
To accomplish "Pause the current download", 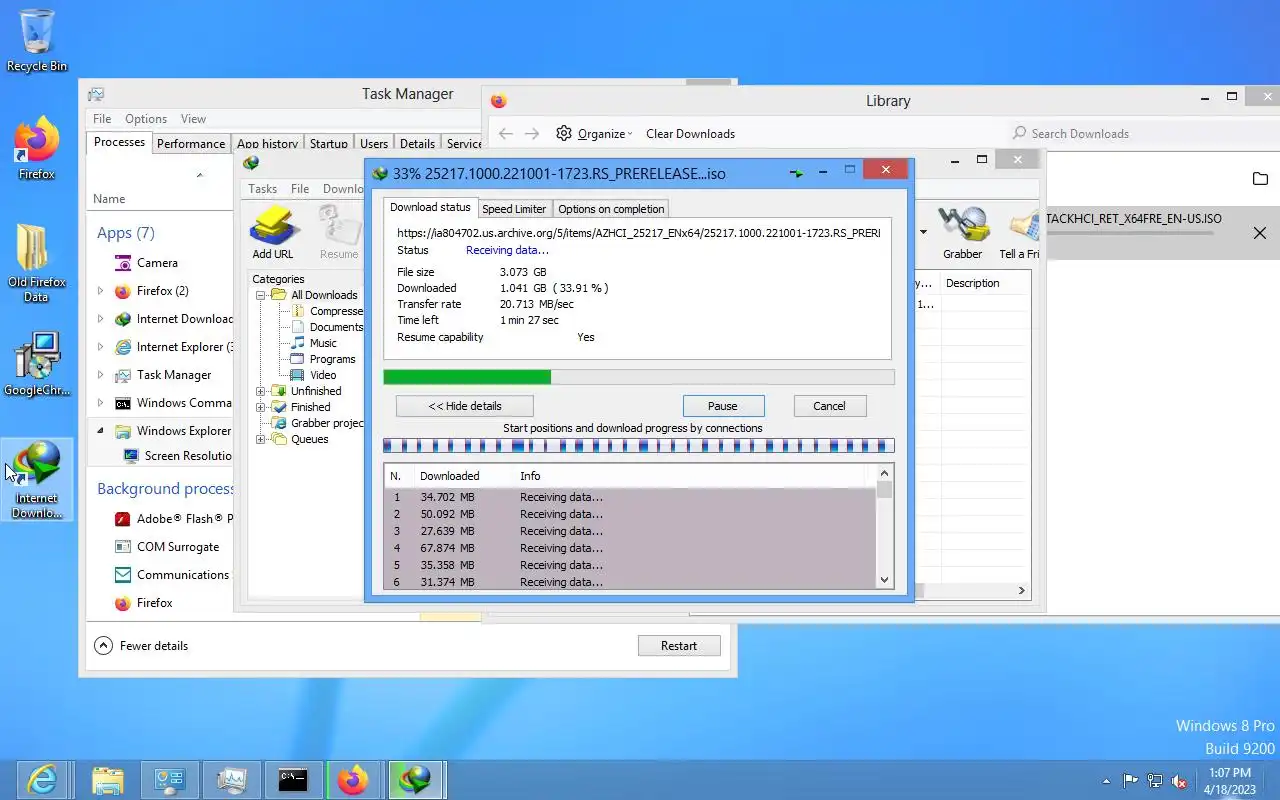I will click(723, 406).
